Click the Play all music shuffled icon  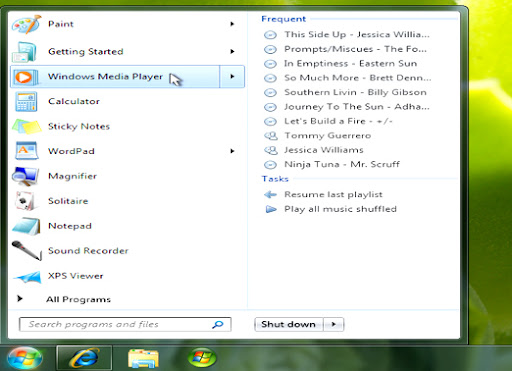click(x=271, y=209)
